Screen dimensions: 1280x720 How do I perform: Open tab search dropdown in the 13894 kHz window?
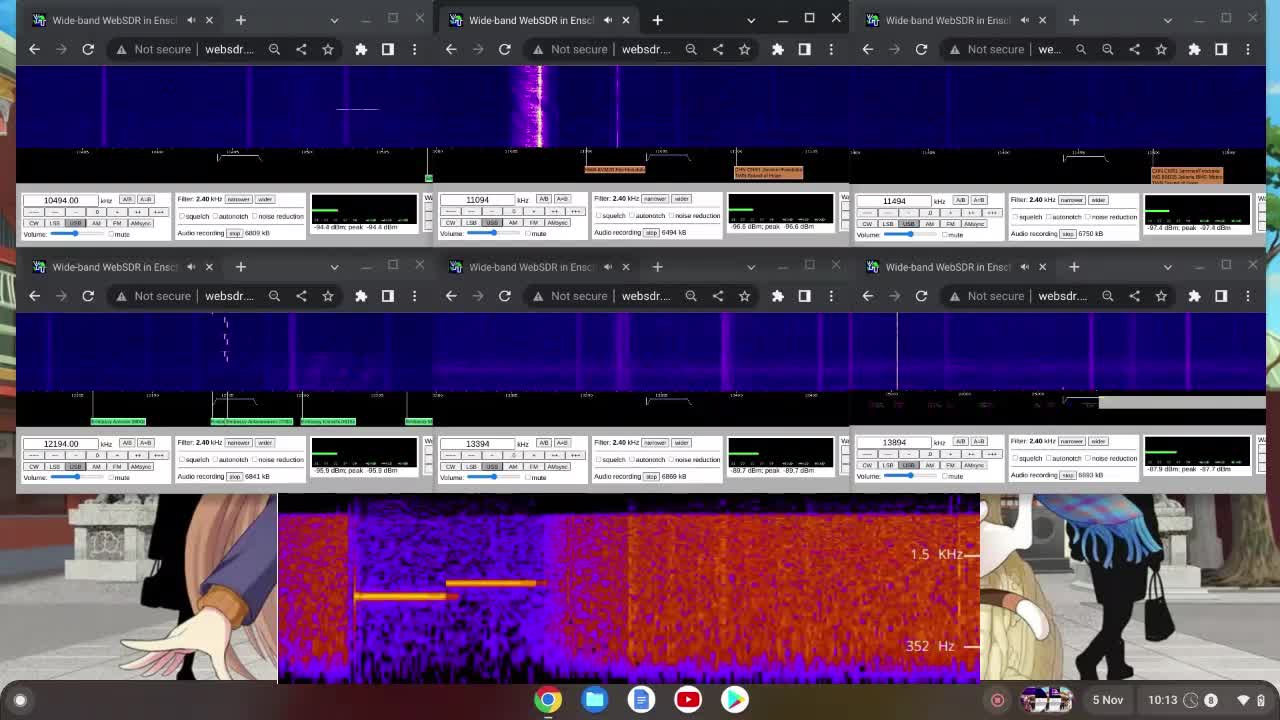point(1168,267)
